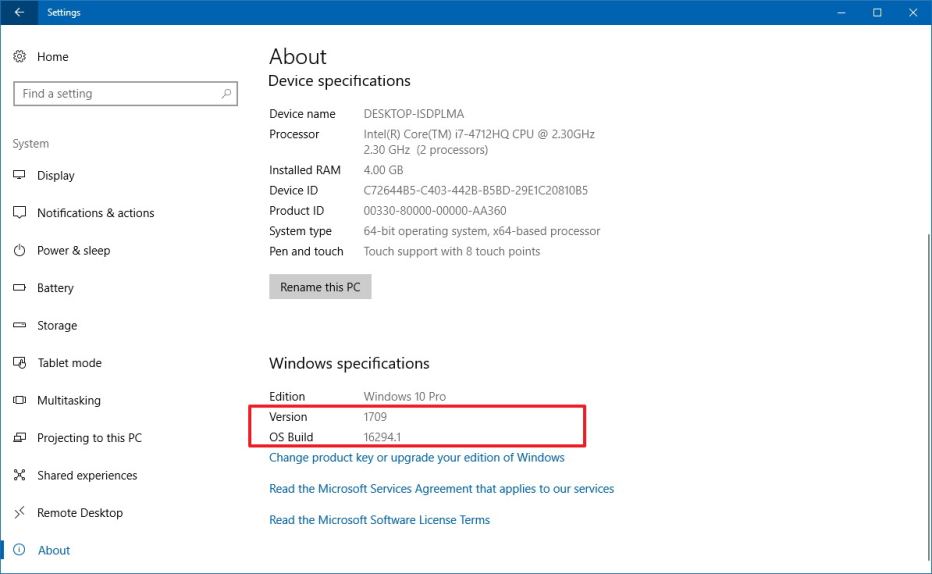Open Shared experiences settings
The width and height of the screenshot is (932, 574).
(x=87, y=475)
